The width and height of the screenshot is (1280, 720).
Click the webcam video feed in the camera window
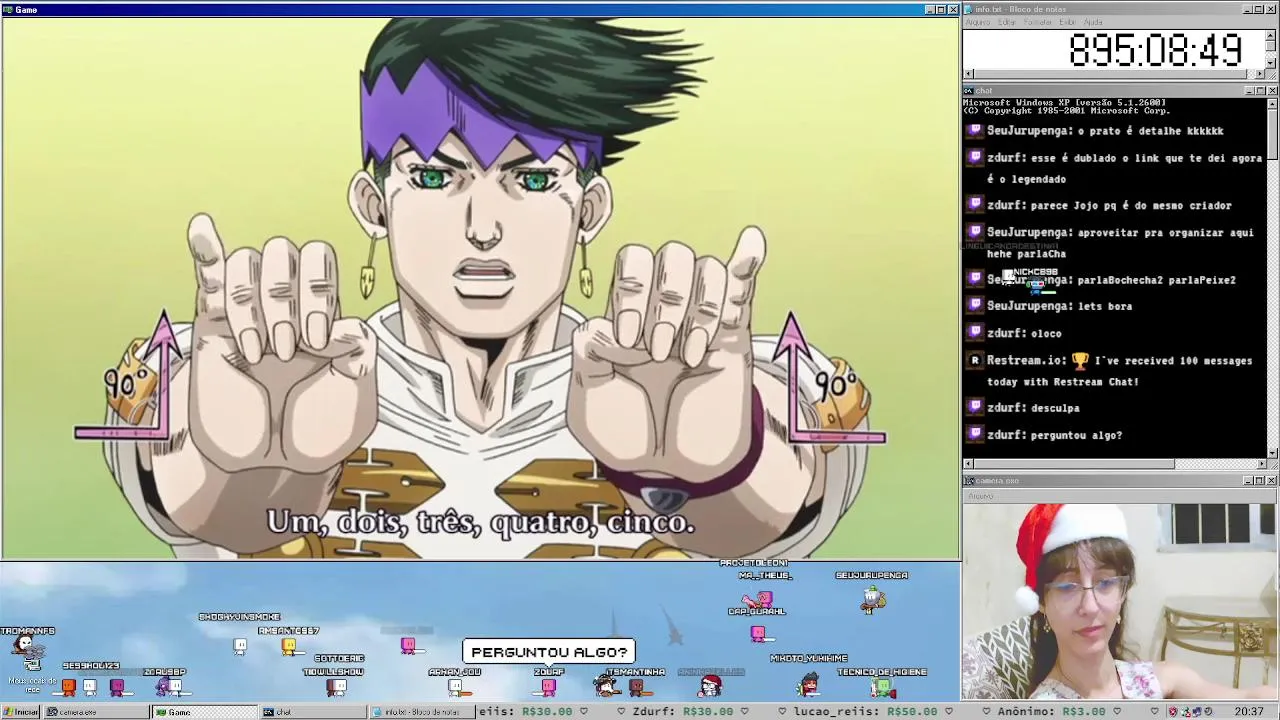coord(1120,601)
